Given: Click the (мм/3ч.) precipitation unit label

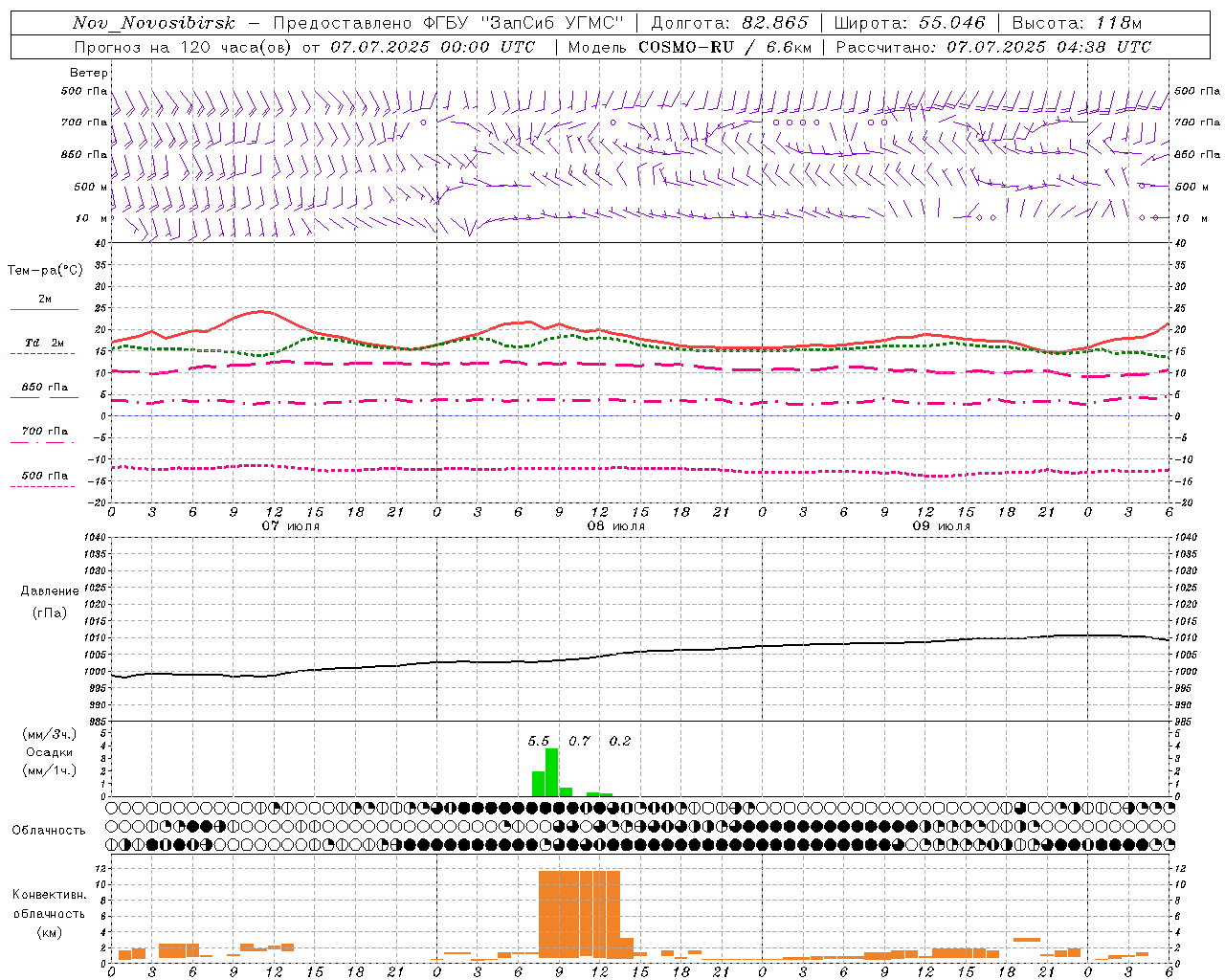Looking at the screenshot, I should point(48,734).
